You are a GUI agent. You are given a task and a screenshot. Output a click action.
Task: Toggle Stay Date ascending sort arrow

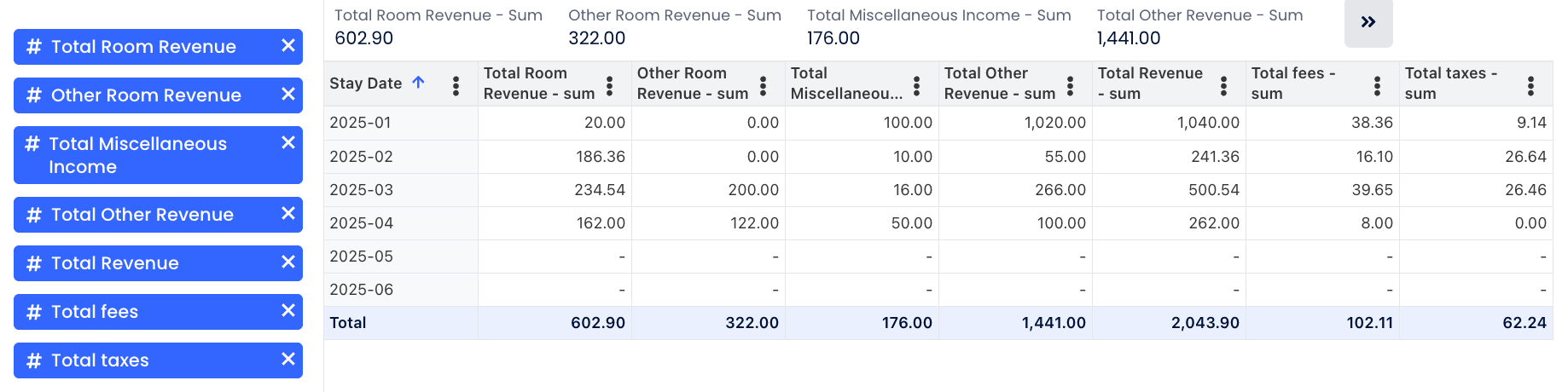[419, 83]
